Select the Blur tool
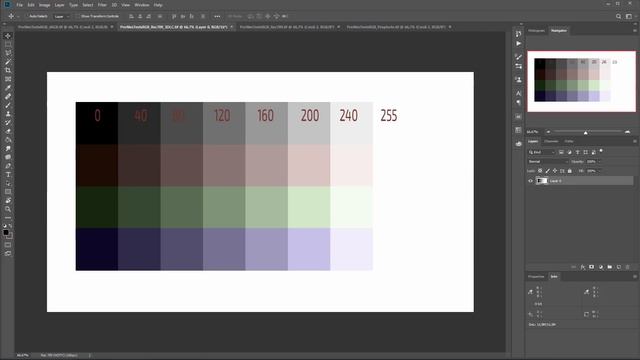The height and width of the screenshot is (360, 640). (8, 149)
